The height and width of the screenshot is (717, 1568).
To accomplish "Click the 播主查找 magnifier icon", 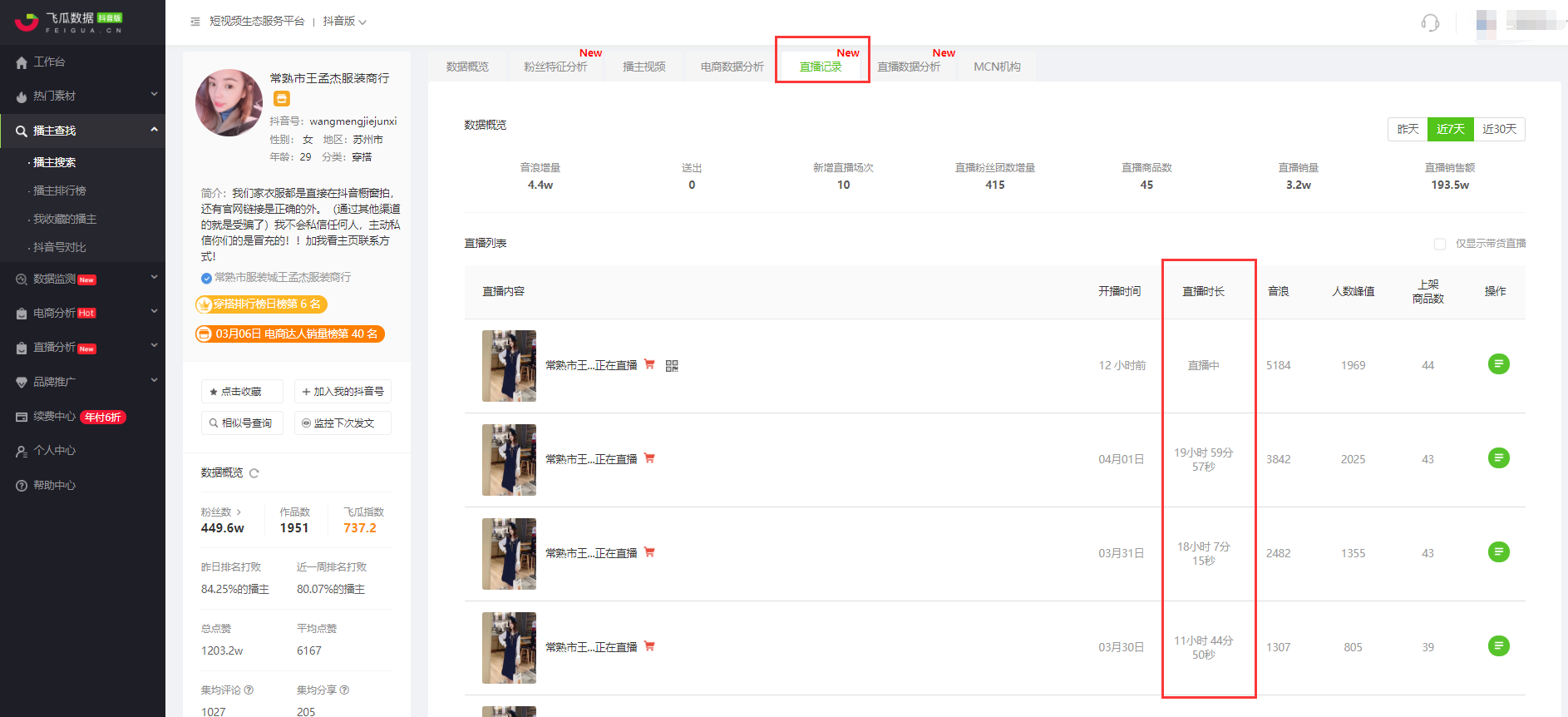I will (x=22, y=131).
